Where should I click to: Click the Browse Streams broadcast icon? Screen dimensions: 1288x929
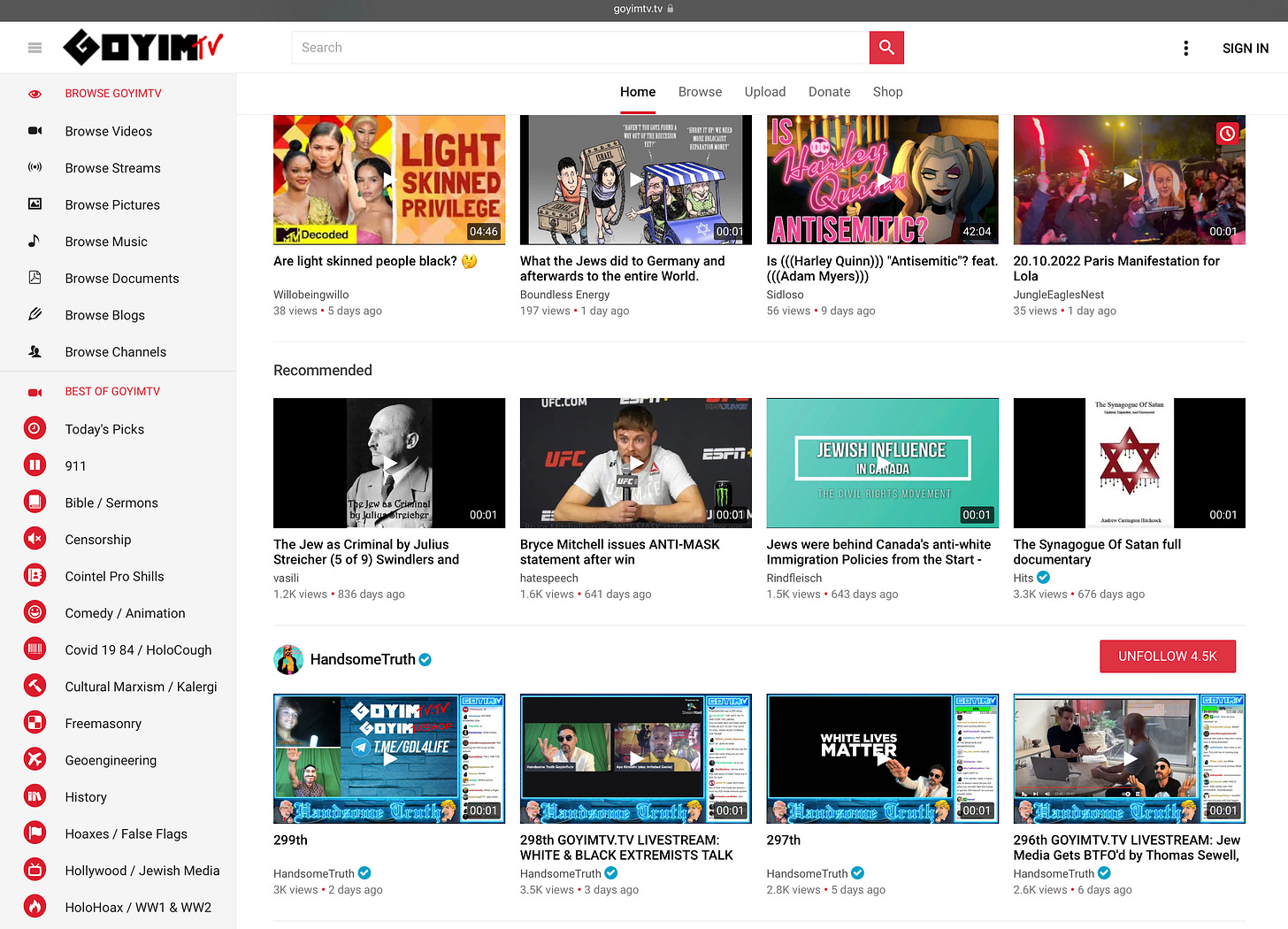(34, 167)
